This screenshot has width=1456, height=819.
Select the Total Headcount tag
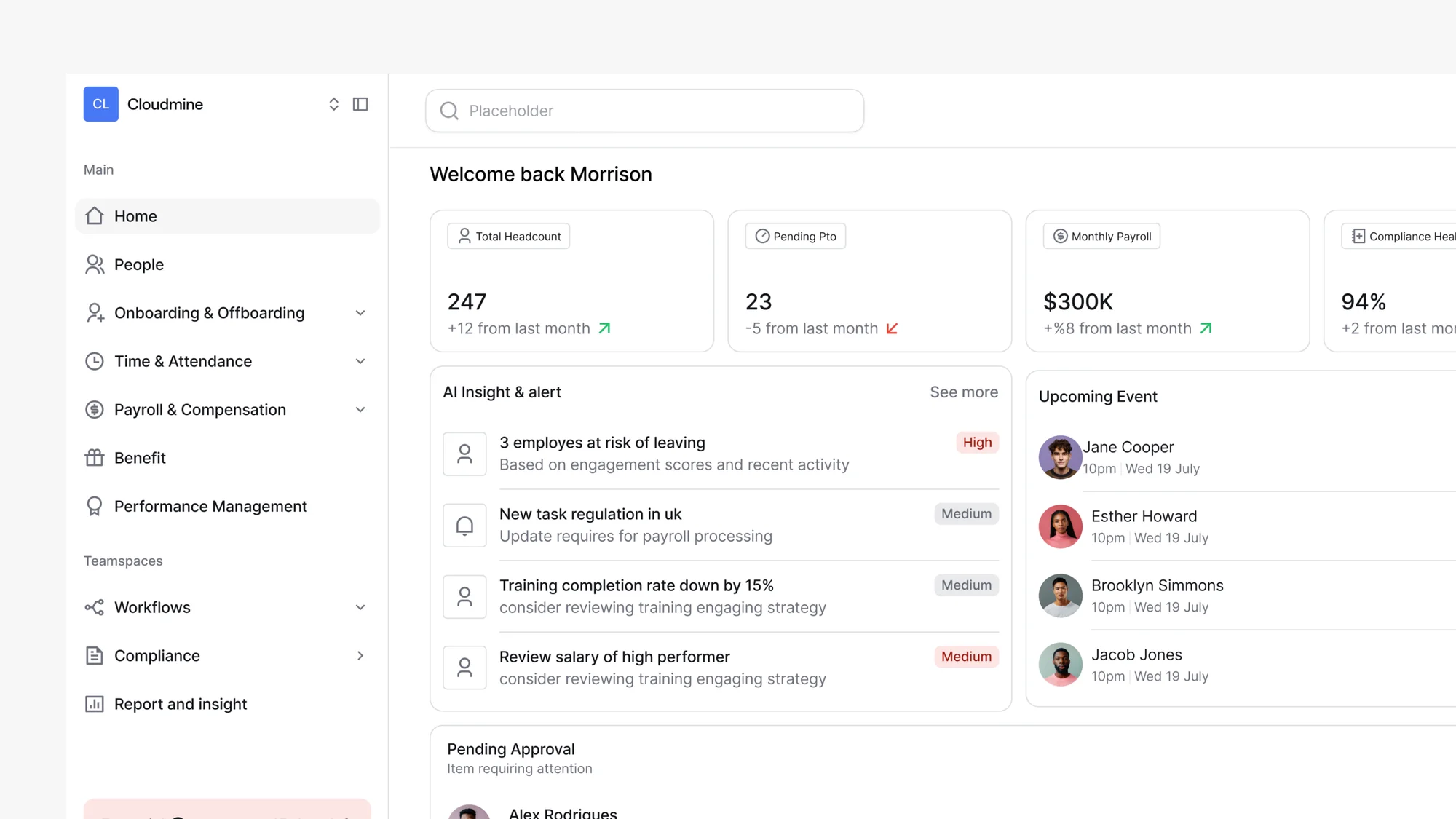[509, 237]
